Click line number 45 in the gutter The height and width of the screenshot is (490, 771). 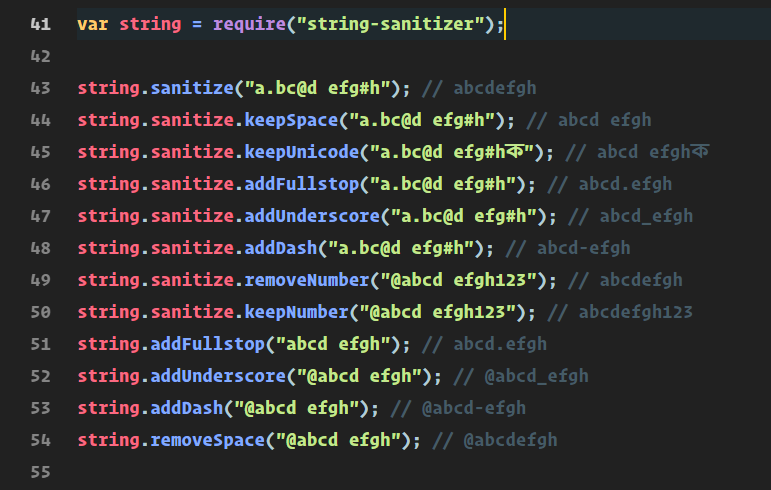(x=40, y=152)
